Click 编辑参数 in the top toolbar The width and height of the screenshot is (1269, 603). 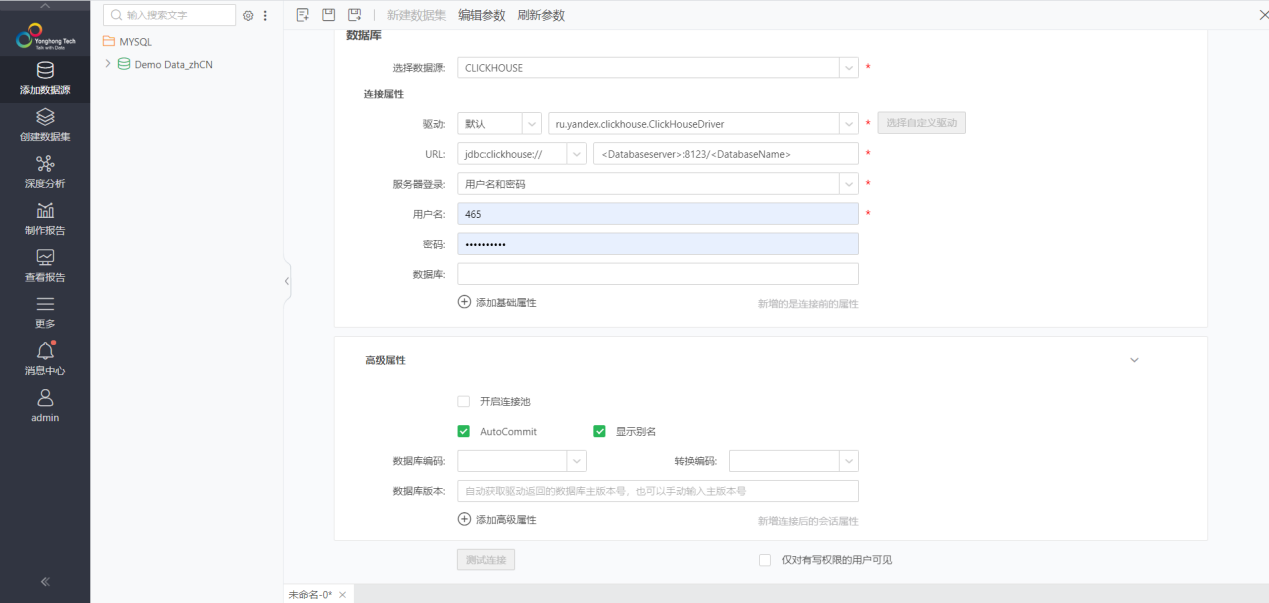point(482,15)
